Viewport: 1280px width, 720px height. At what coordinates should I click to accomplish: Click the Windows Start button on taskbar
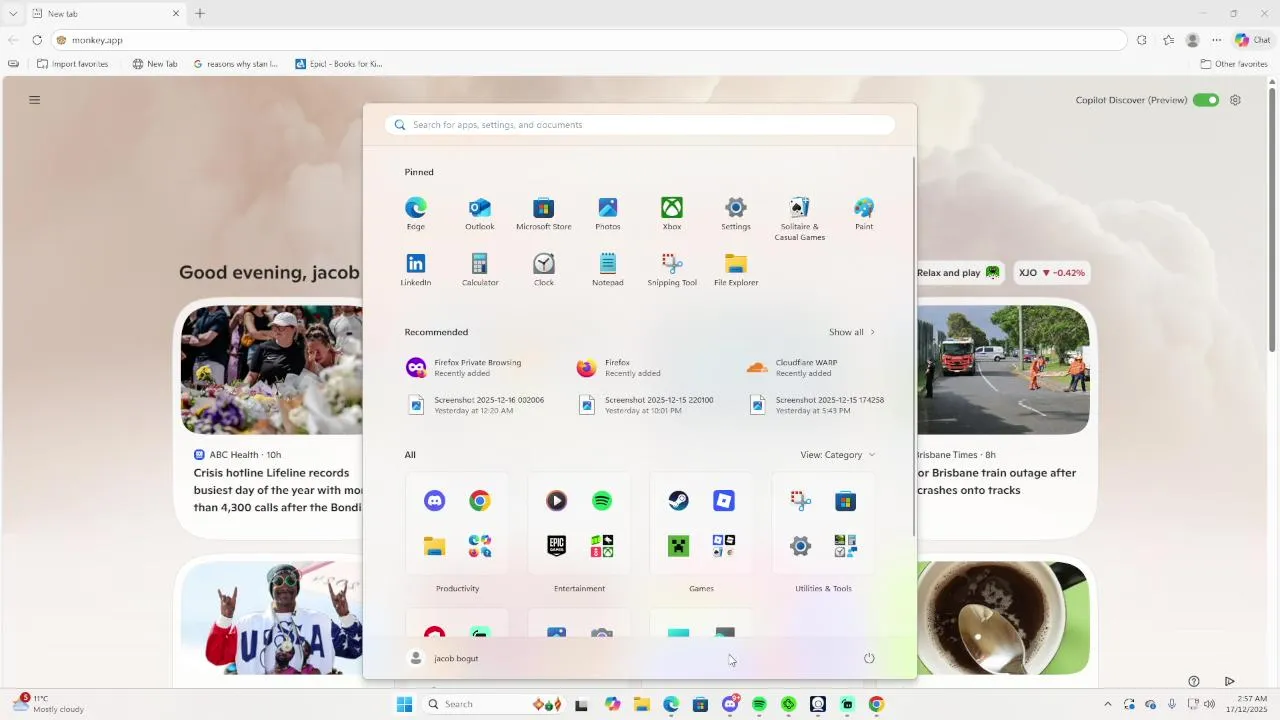pyautogui.click(x=404, y=704)
